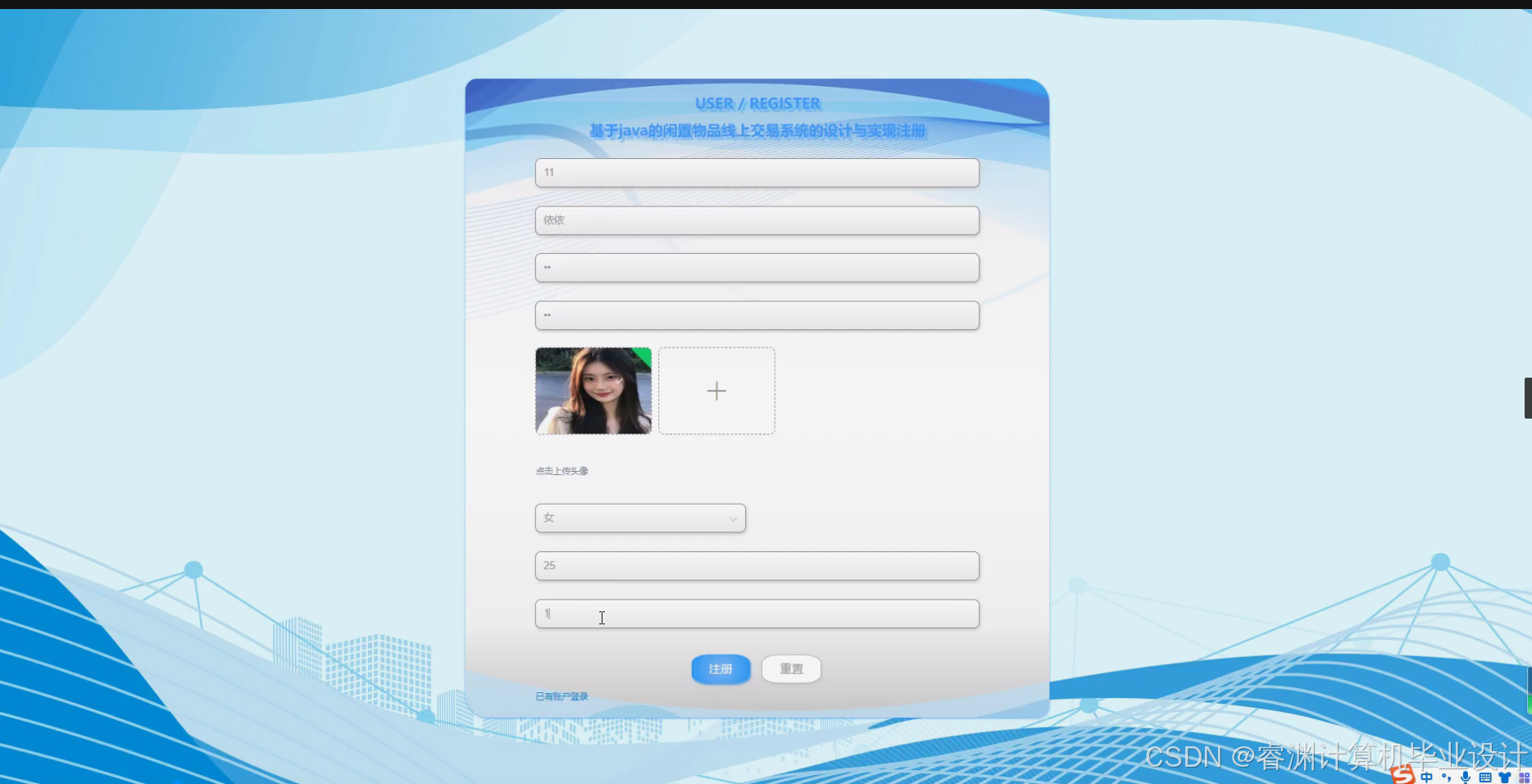Click the 重置 reset button
Image resolution: width=1532 pixels, height=784 pixels.
(x=790, y=668)
